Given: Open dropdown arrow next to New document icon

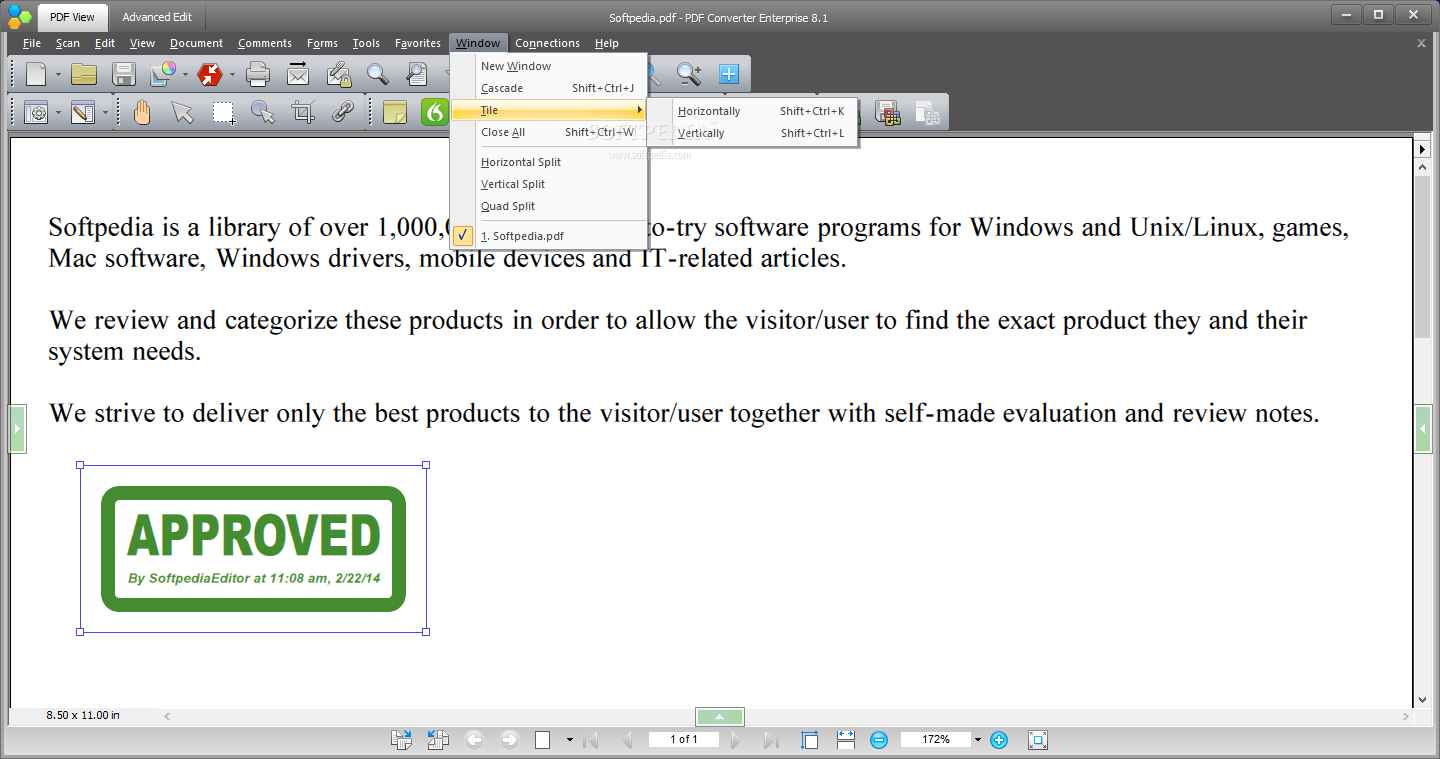Looking at the screenshot, I should click(x=58, y=74).
